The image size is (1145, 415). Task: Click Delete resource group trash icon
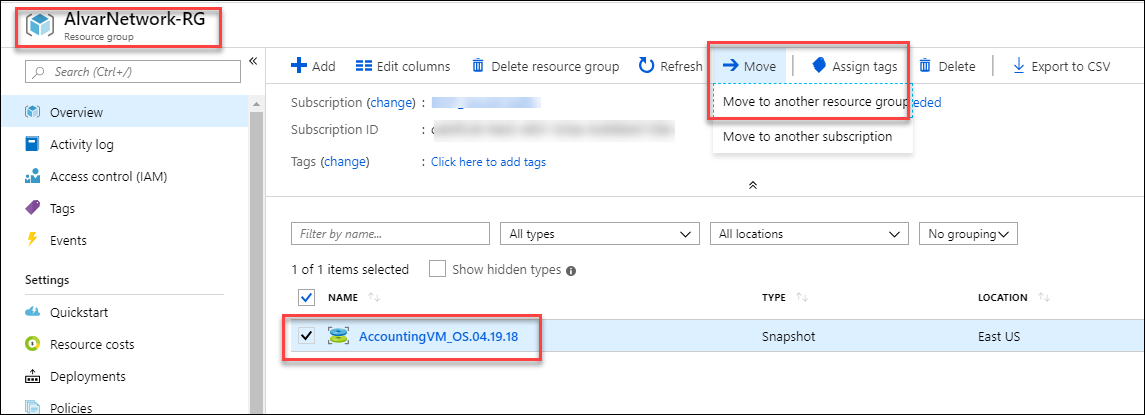pos(478,66)
